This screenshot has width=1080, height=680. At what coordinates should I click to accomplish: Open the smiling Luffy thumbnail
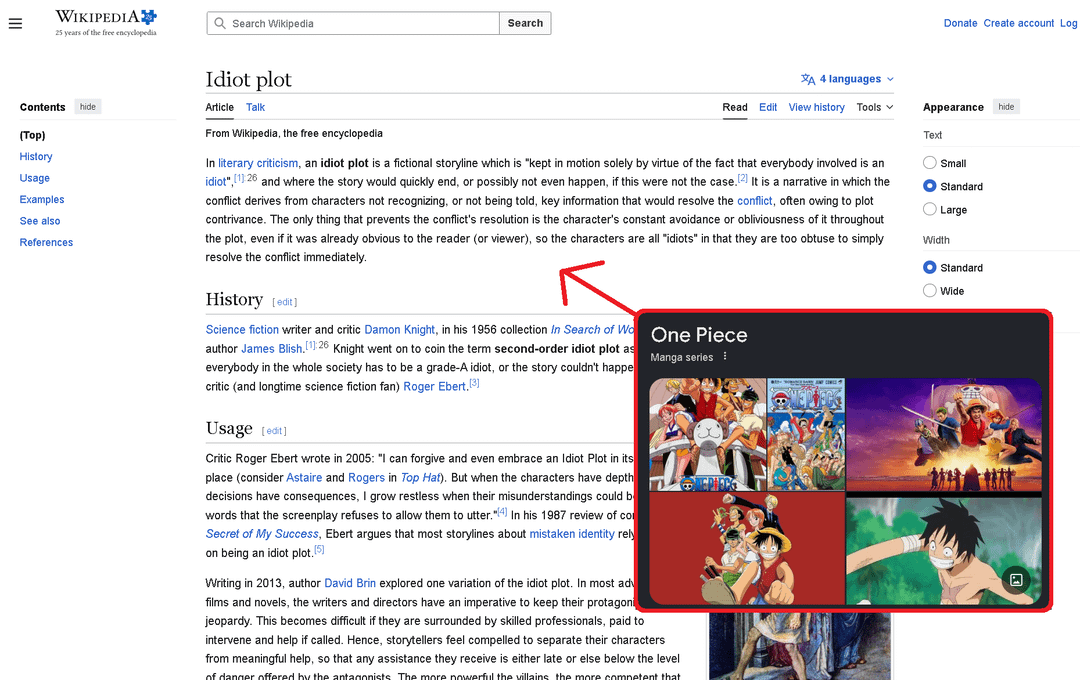pos(944,551)
